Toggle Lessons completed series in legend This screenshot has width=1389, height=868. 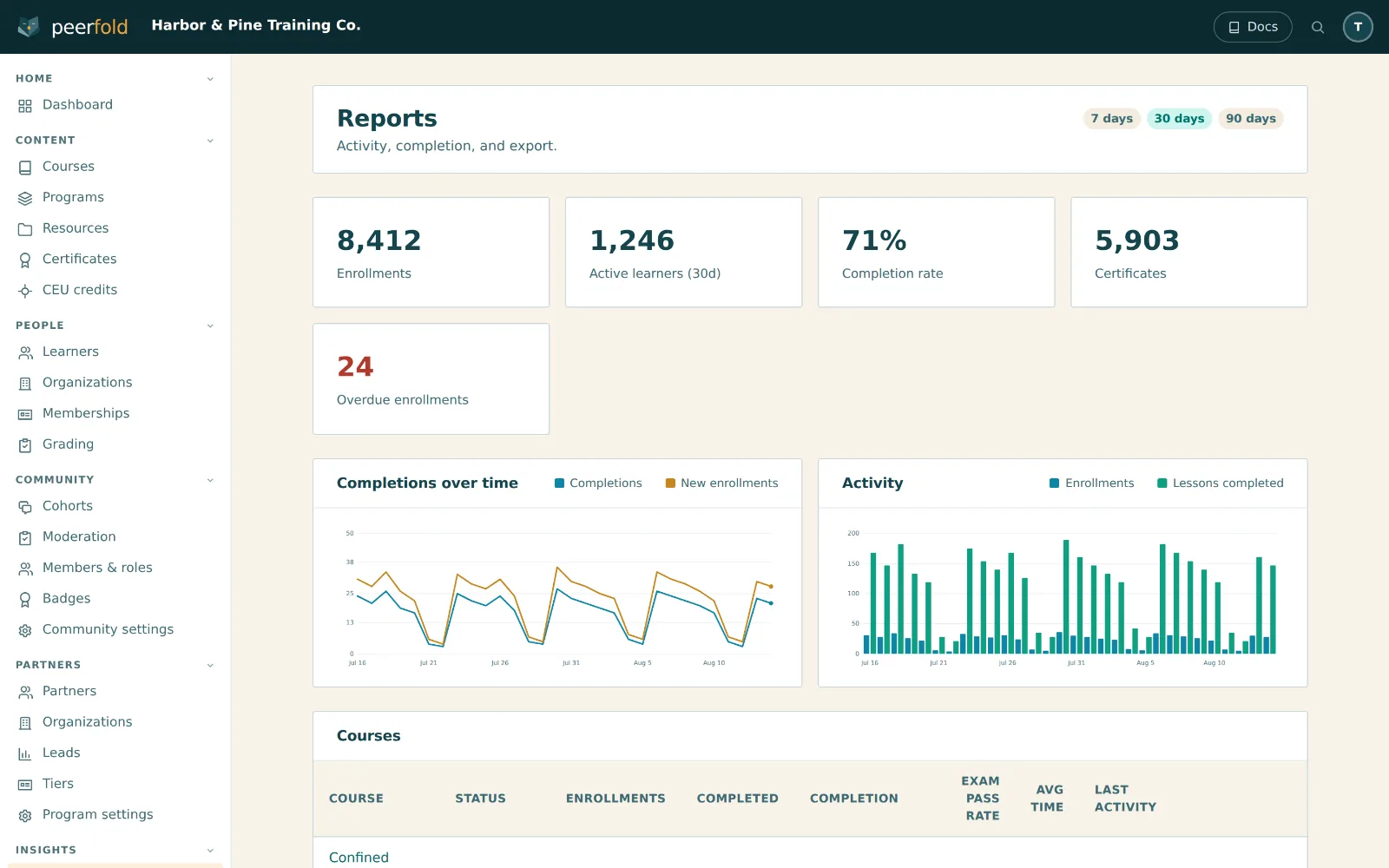1220,483
